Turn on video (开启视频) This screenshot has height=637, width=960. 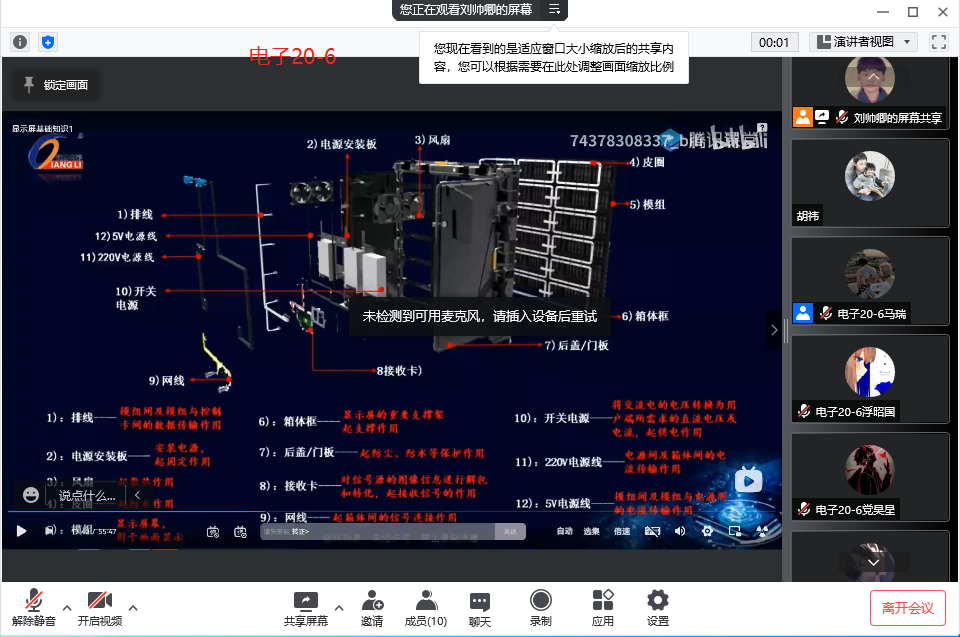99,608
